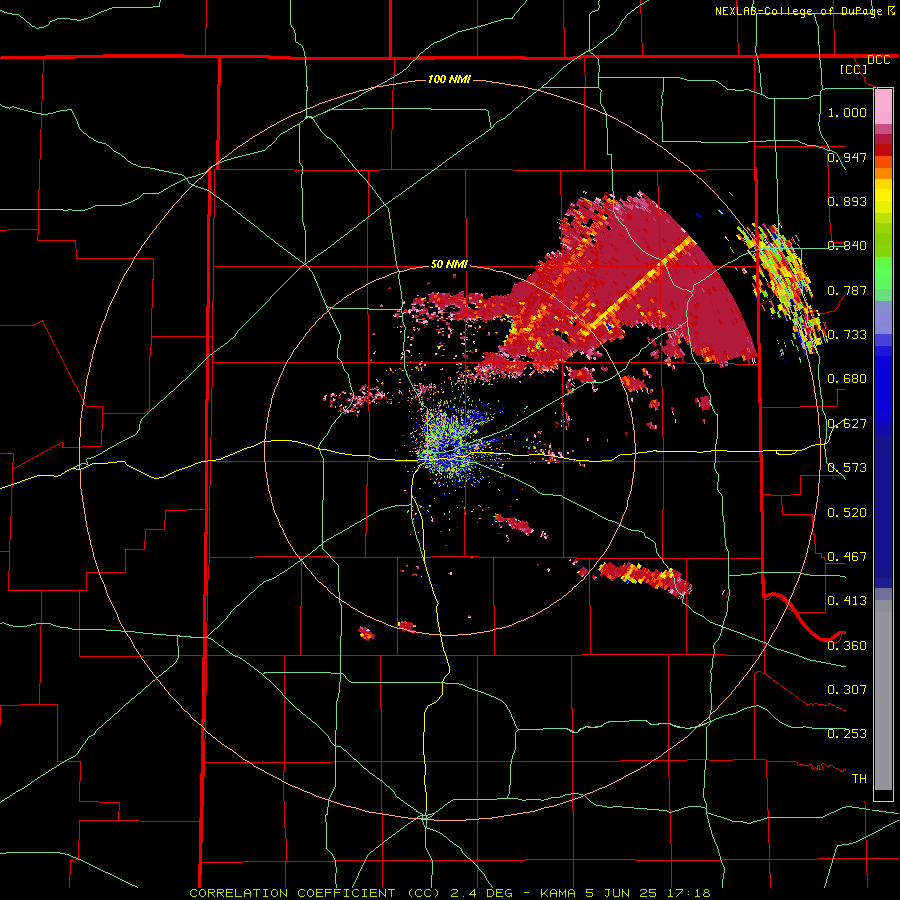Viewport: 900px width, 900px height.
Task: Click the 0.467 color scale value
Action: [847, 556]
